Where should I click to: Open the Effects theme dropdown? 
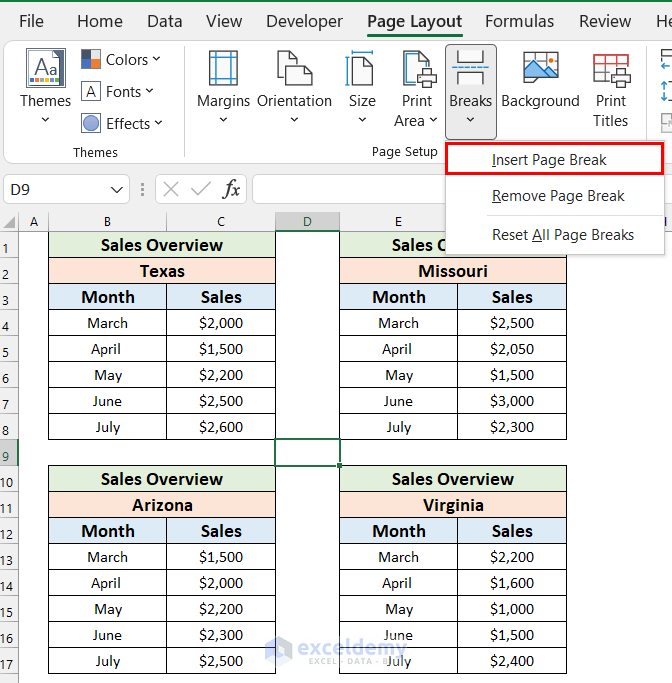point(122,124)
